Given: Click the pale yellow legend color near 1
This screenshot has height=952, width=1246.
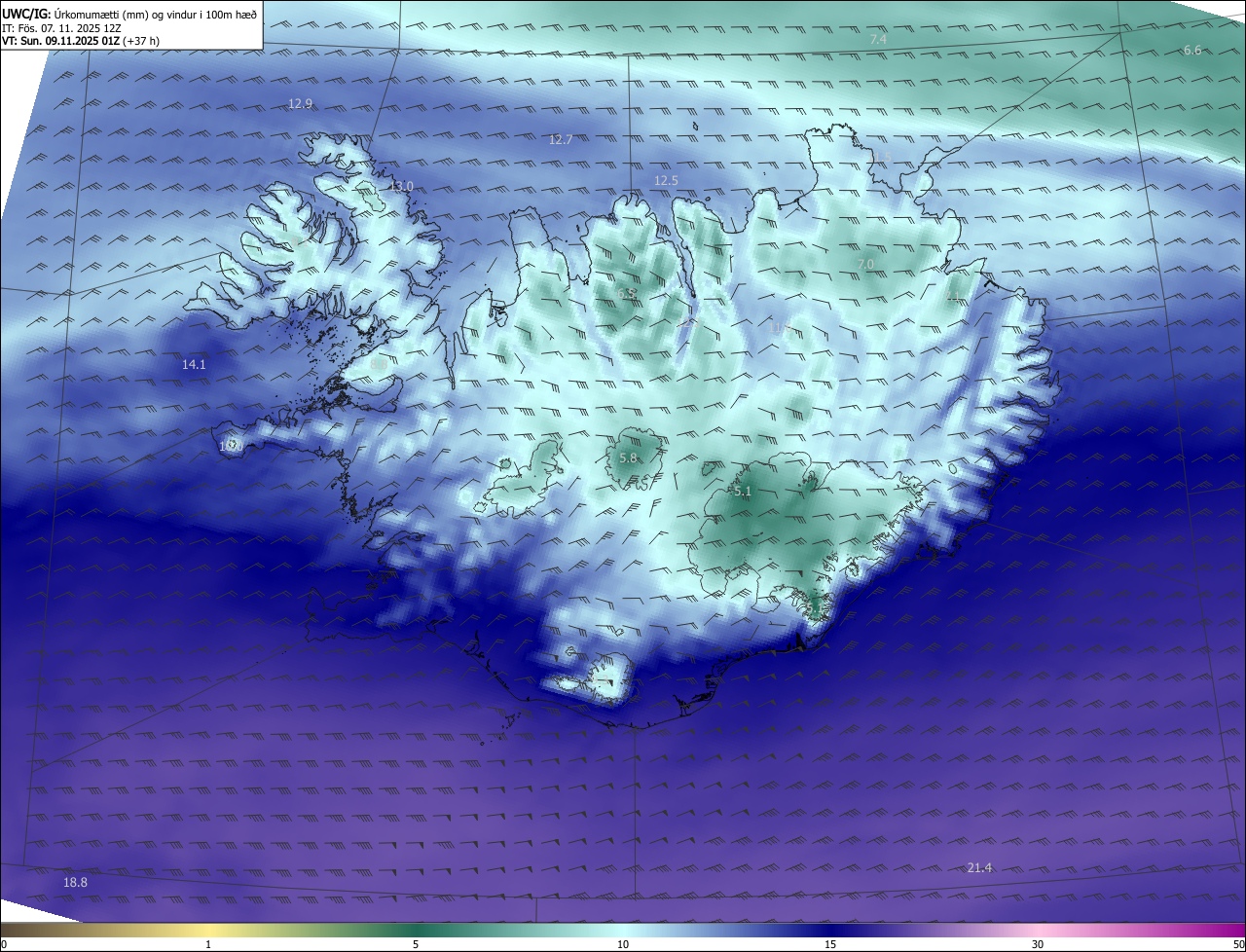Looking at the screenshot, I should pyautogui.click(x=208, y=930).
